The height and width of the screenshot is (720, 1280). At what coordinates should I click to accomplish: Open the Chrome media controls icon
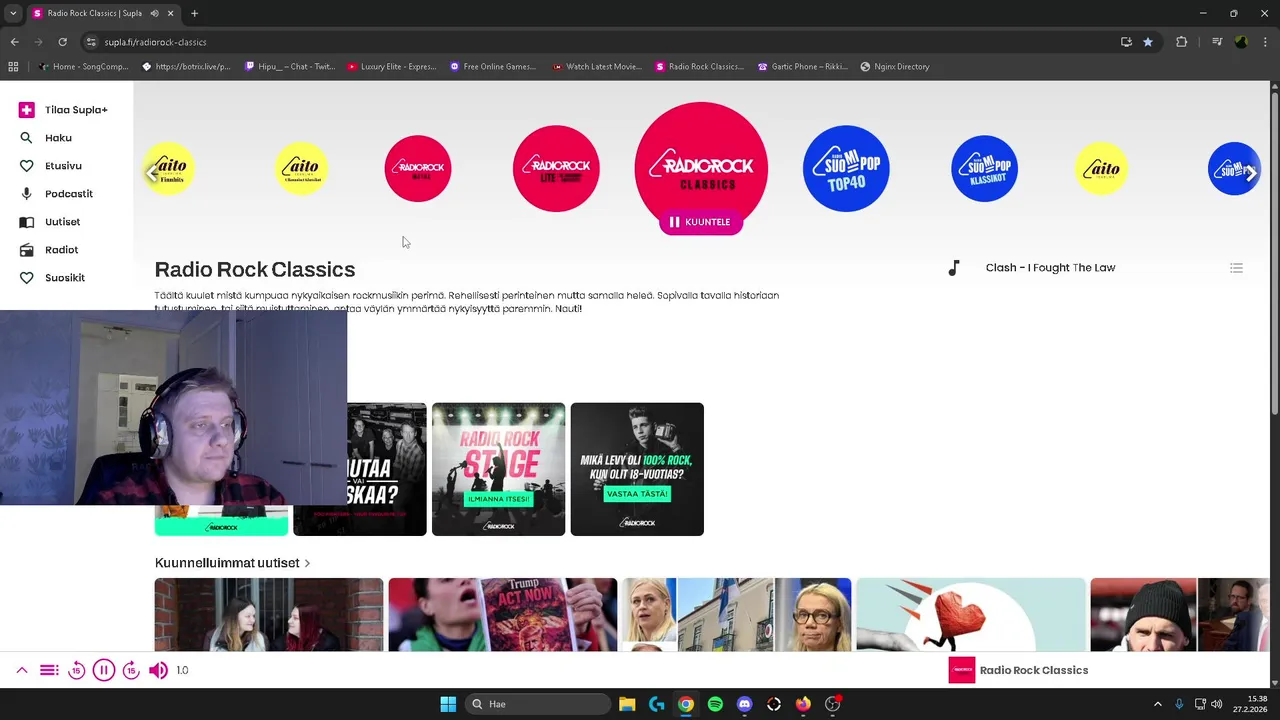pos(1217,42)
